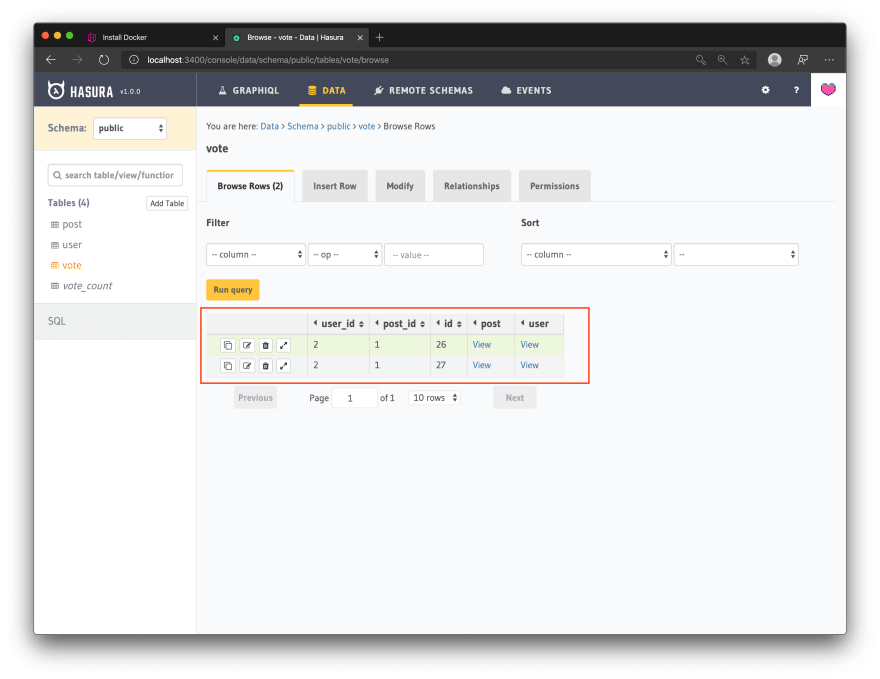Image resolution: width=880 pixels, height=679 pixels.
Task: Open the Sort order dropdown
Action: click(736, 254)
